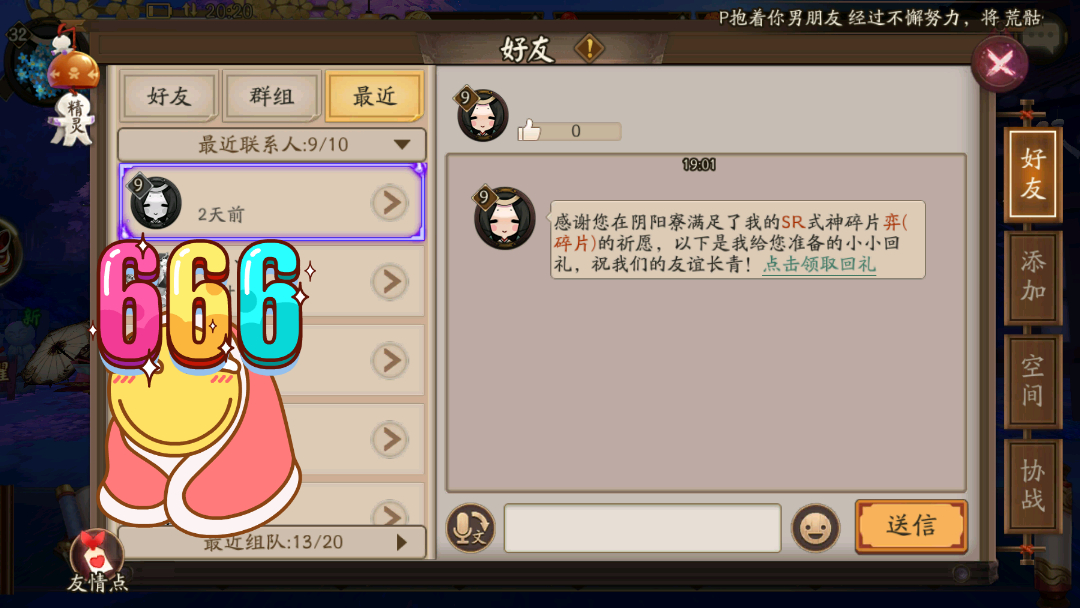
Task: Open the 友情点 heart icon
Action: tap(97, 552)
